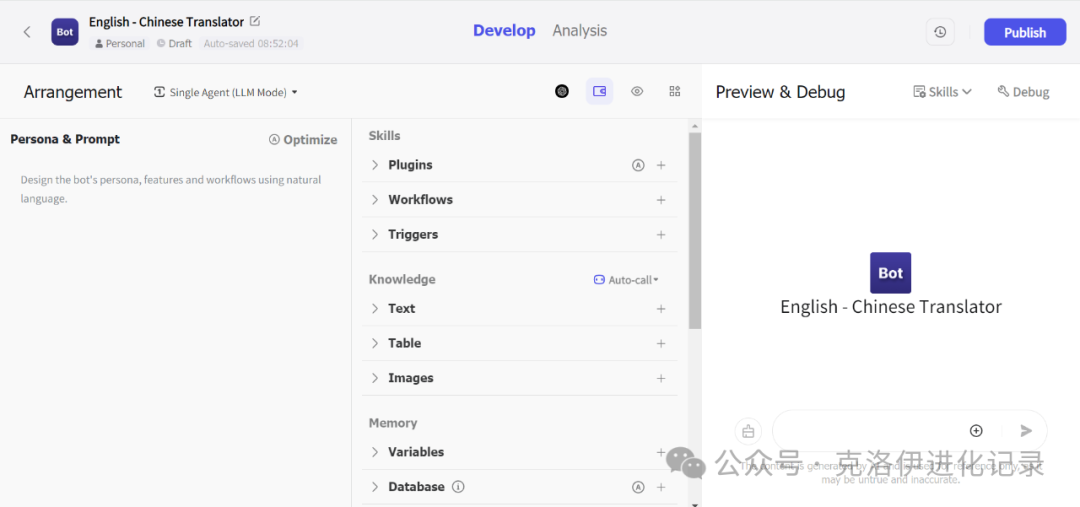
Task: Expand the Table knowledge section
Action: tap(375, 343)
